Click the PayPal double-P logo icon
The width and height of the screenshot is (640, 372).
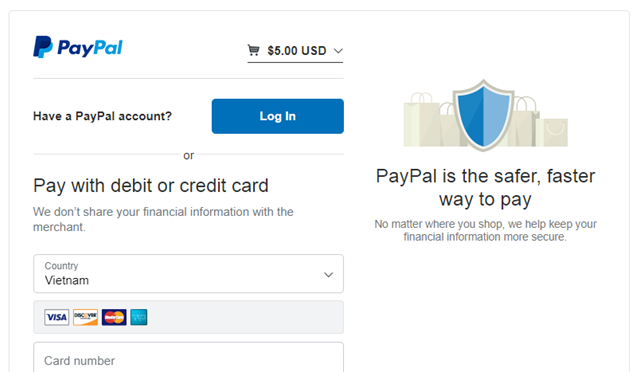tap(43, 47)
